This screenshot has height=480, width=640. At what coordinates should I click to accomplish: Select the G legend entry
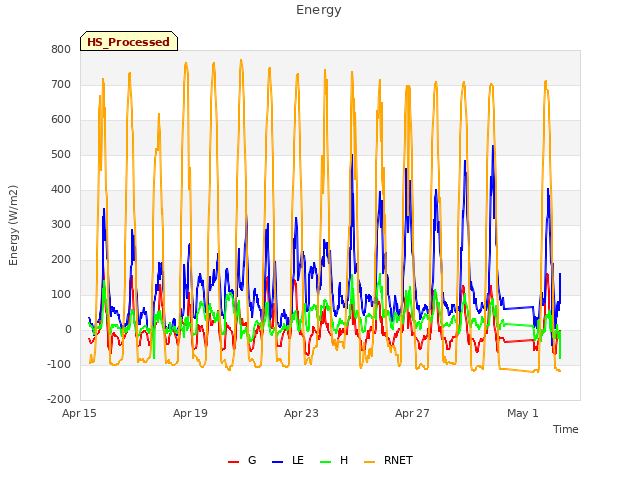pyautogui.click(x=242, y=460)
